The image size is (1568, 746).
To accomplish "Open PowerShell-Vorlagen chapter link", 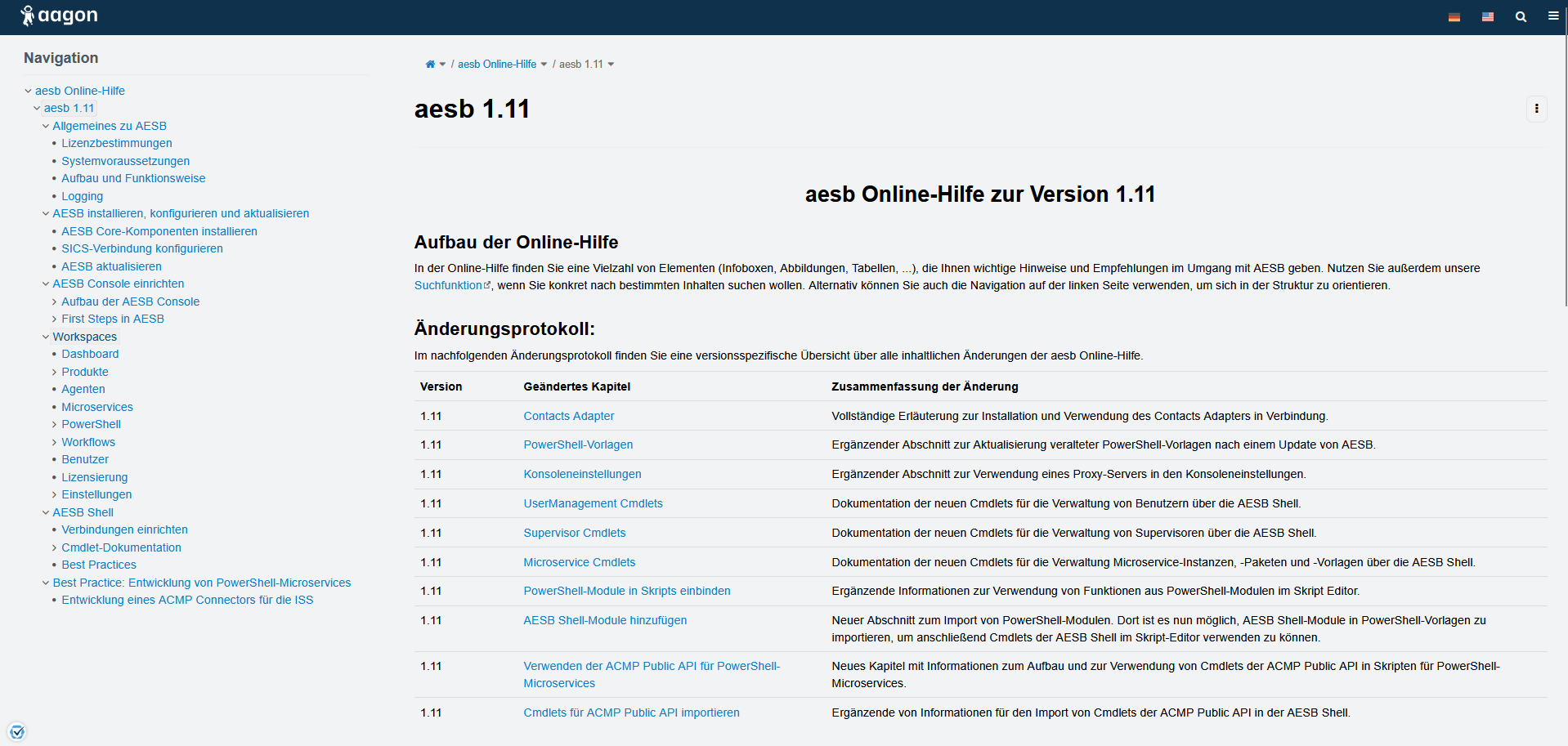I will pyautogui.click(x=578, y=444).
